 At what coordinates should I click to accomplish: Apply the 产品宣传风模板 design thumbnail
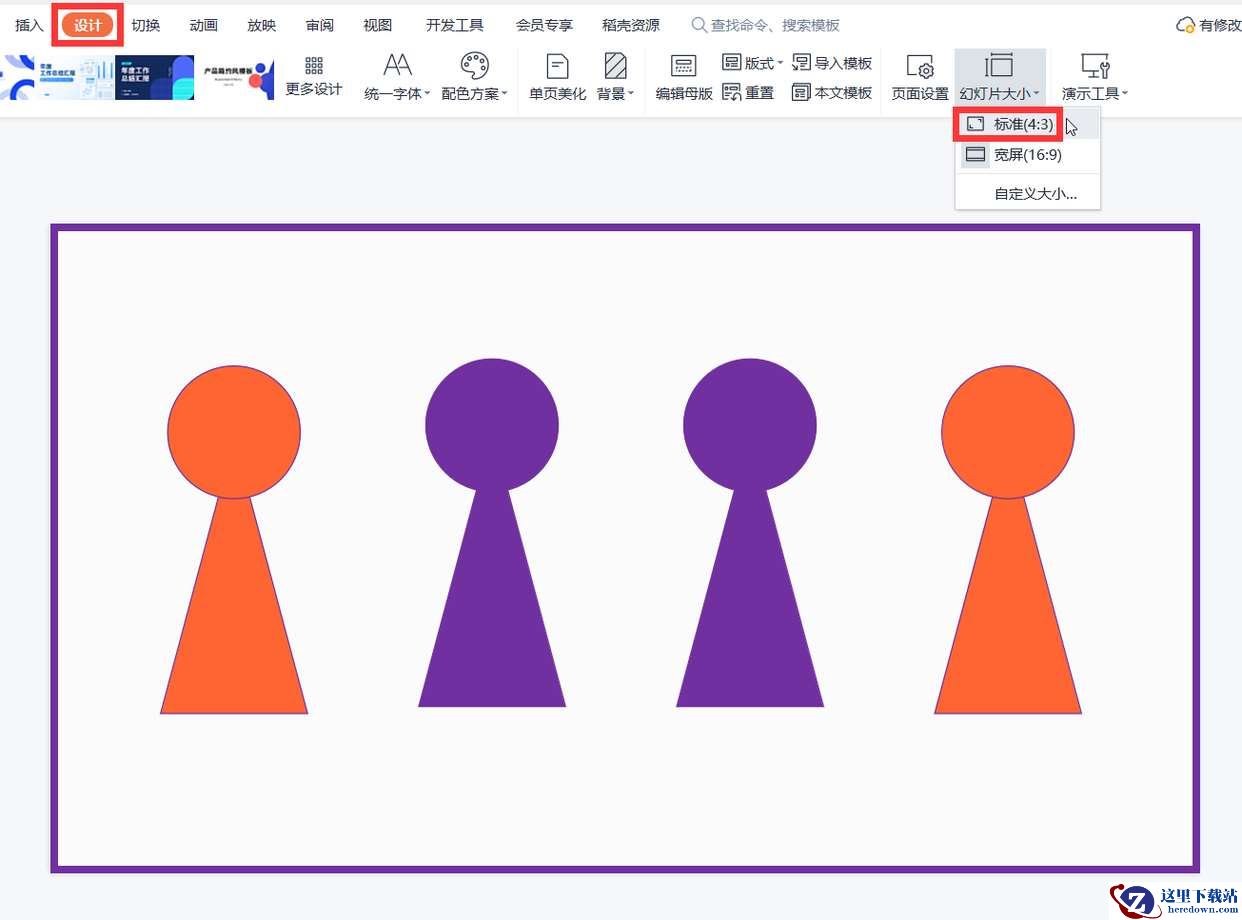pyautogui.click(x=234, y=77)
